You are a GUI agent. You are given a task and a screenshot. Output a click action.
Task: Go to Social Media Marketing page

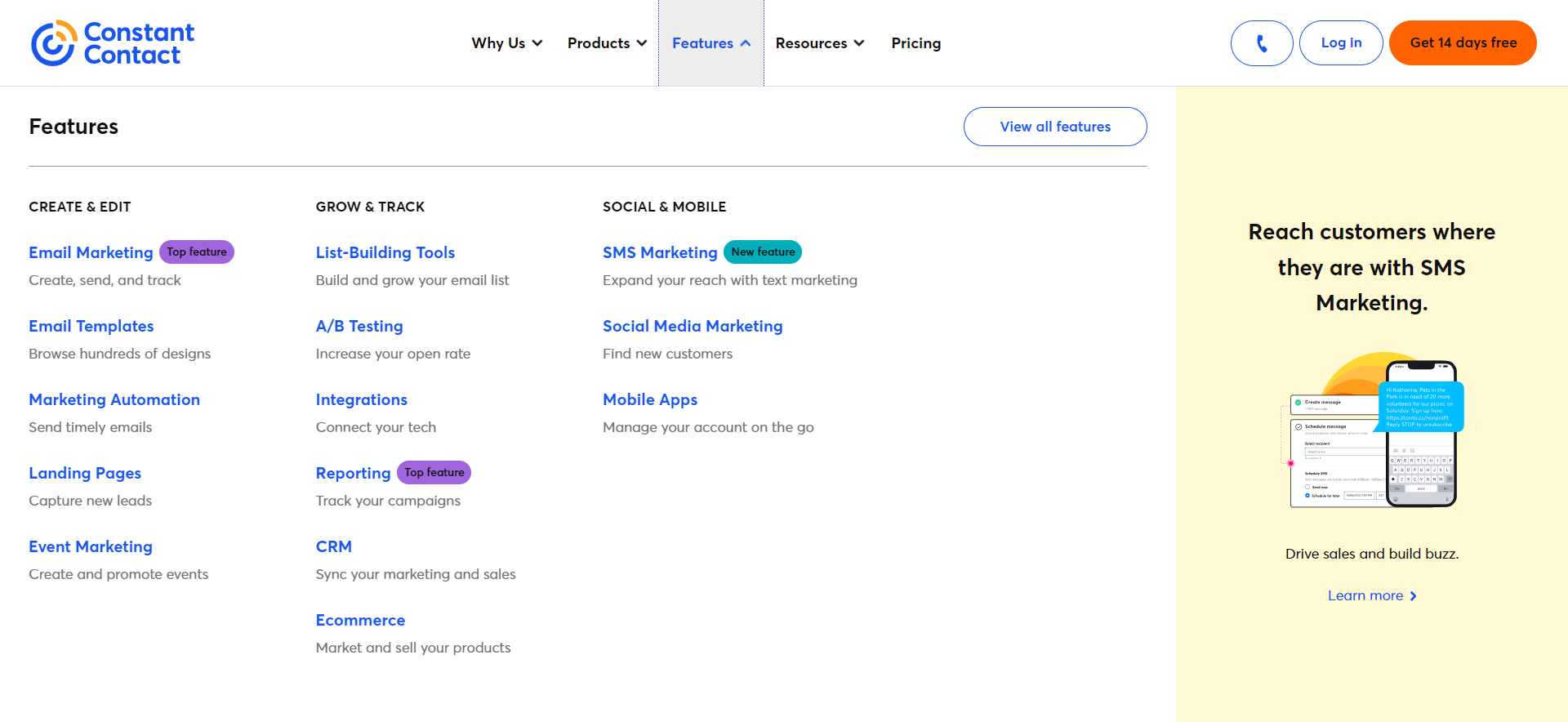693,326
